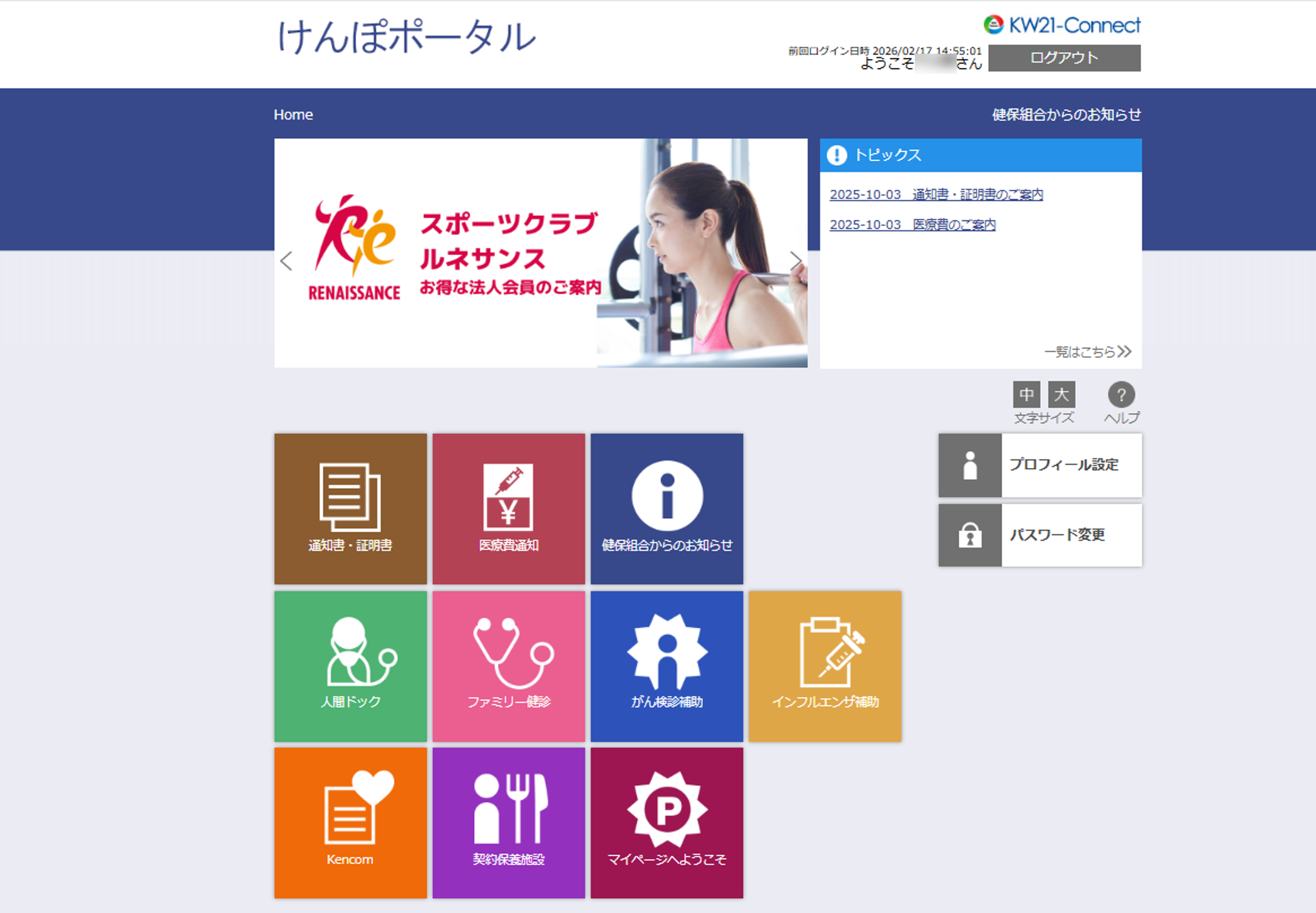Open the 医療費通知 tile
The height and width of the screenshot is (913, 1316).
click(x=508, y=508)
